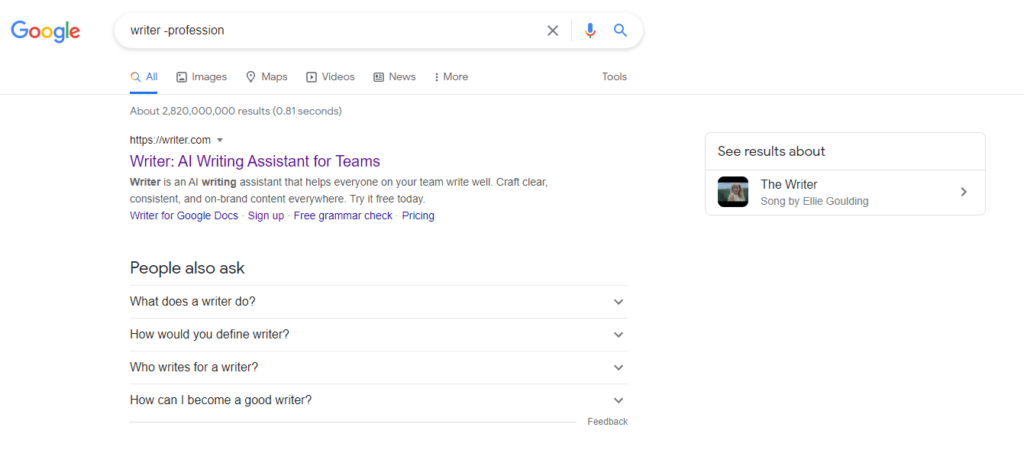The height and width of the screenshot is (463, 1024).
Task: Click the Tools button
Action: click(x=614, y=77)
